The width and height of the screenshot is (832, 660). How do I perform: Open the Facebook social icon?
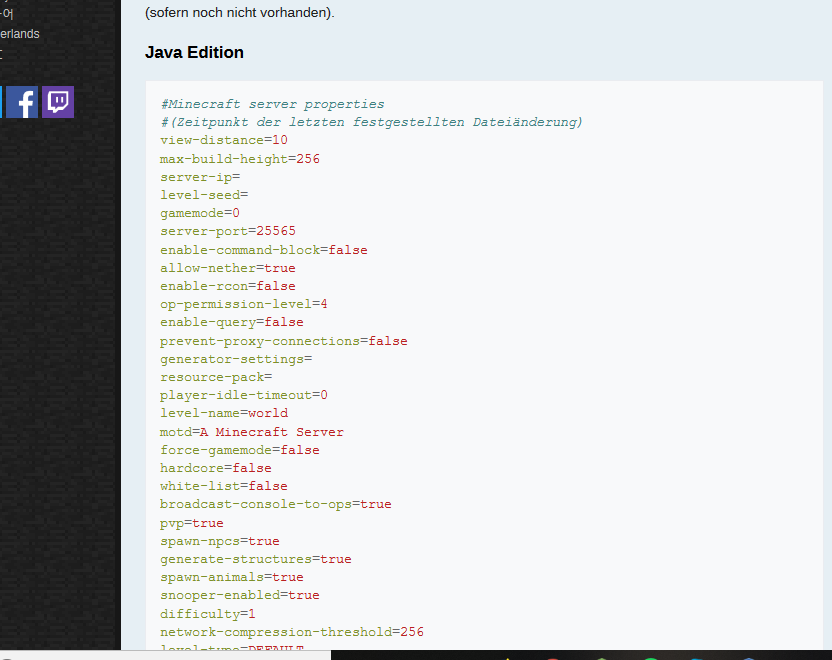coord(22,102)
